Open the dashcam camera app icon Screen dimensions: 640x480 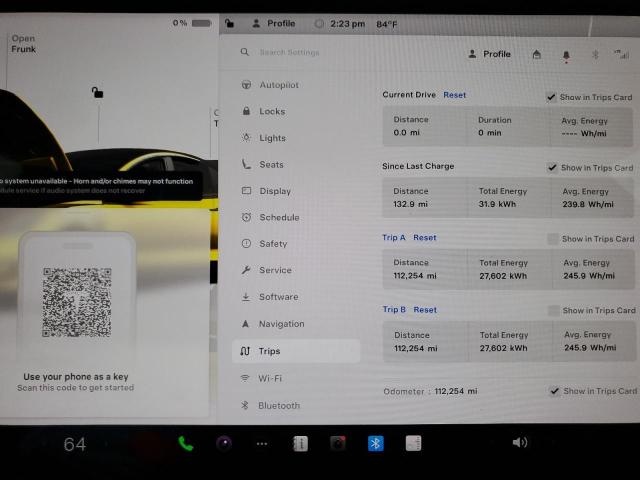pos(224,443)
